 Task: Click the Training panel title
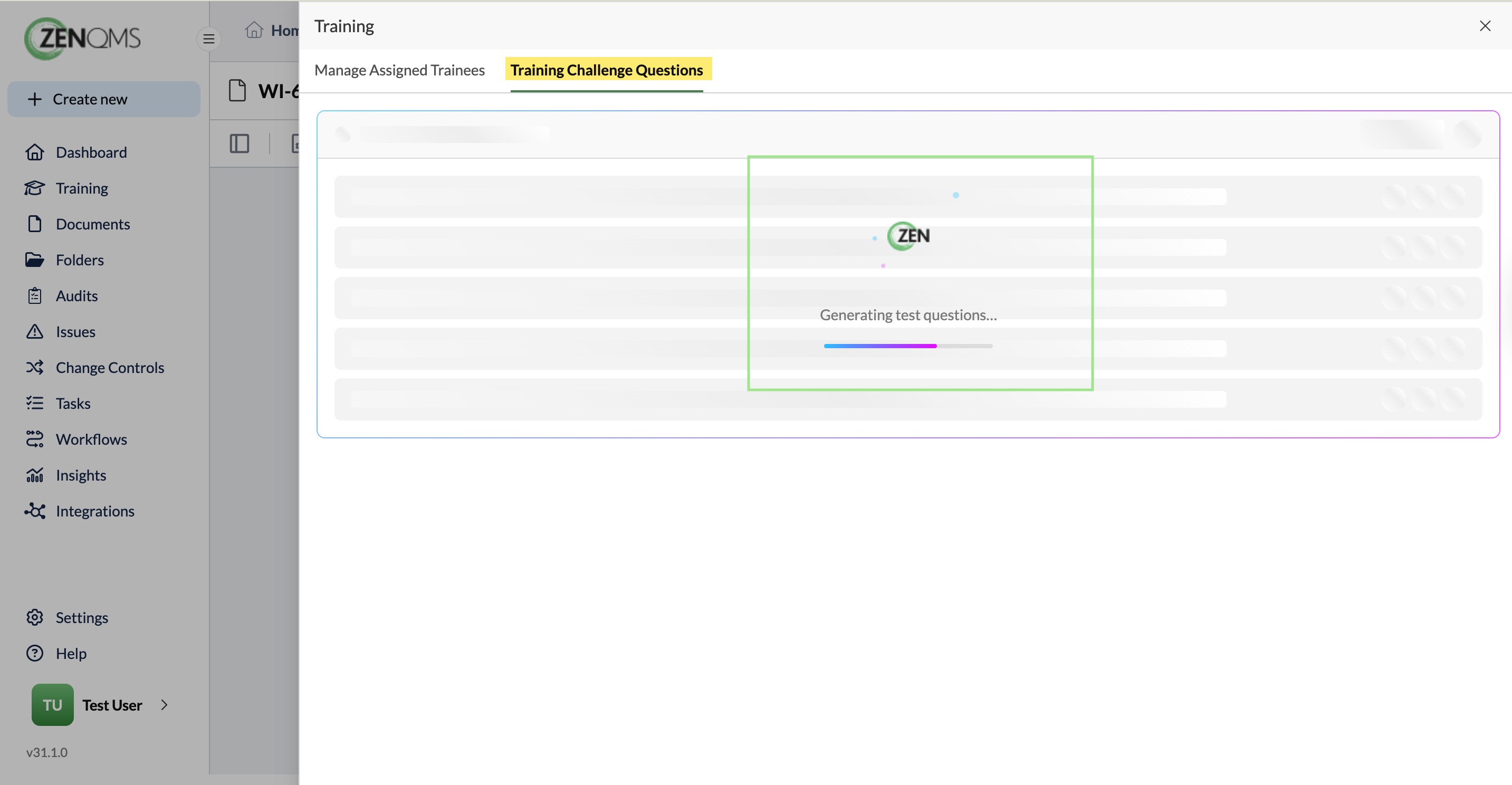(344, 26)
